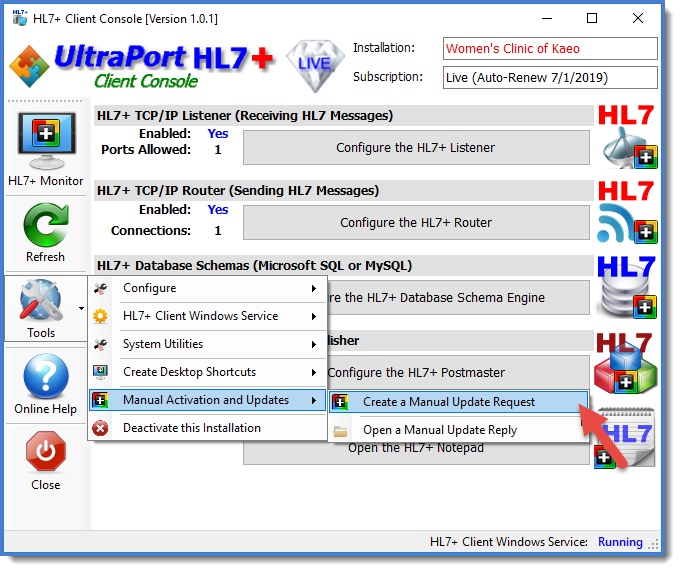Screen dimensions: 680x571
Task: Click the Router Enabled 'Yes' value
Action: coord(218,209)
